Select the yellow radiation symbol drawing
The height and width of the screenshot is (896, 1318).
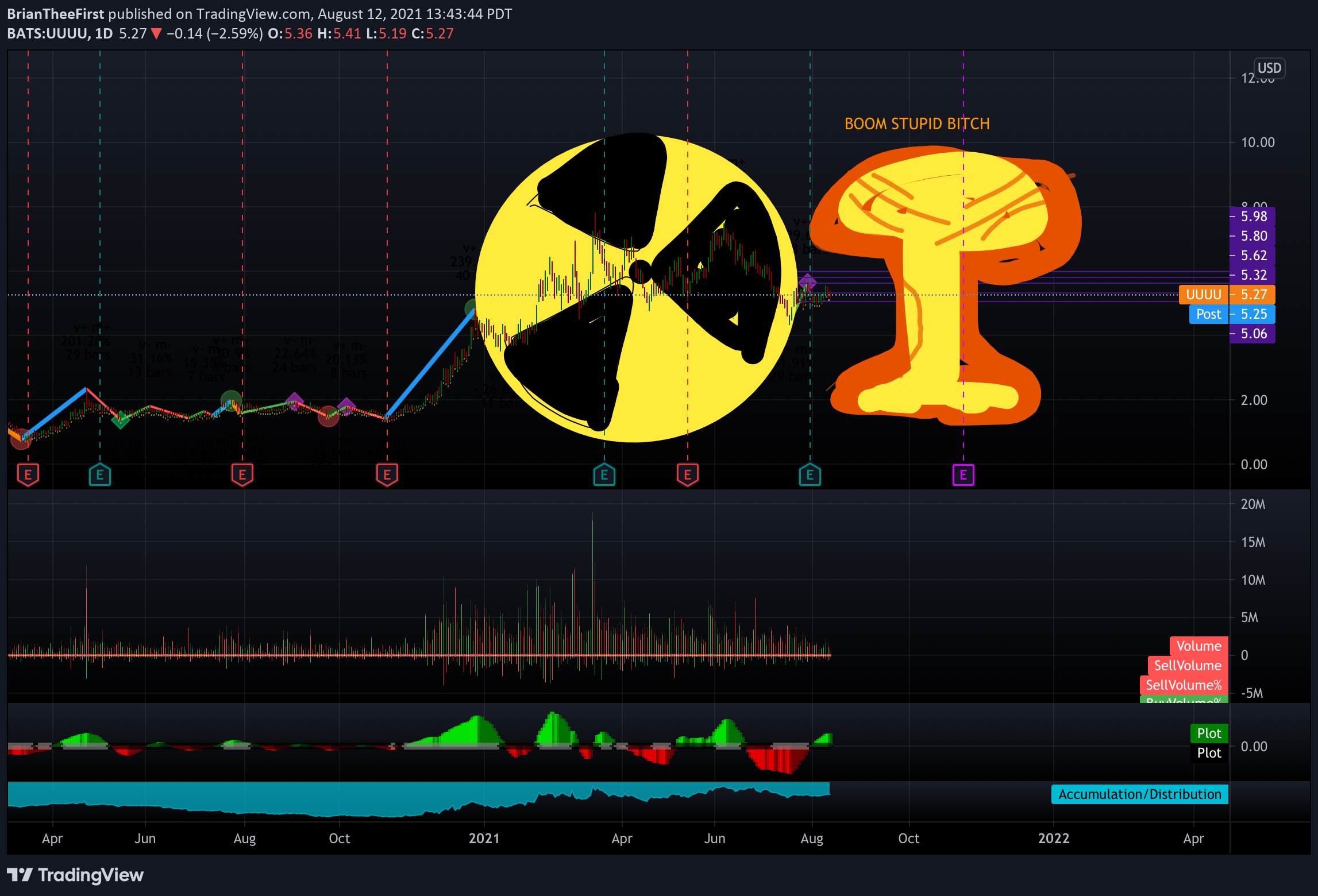click(x=637, y=289)
